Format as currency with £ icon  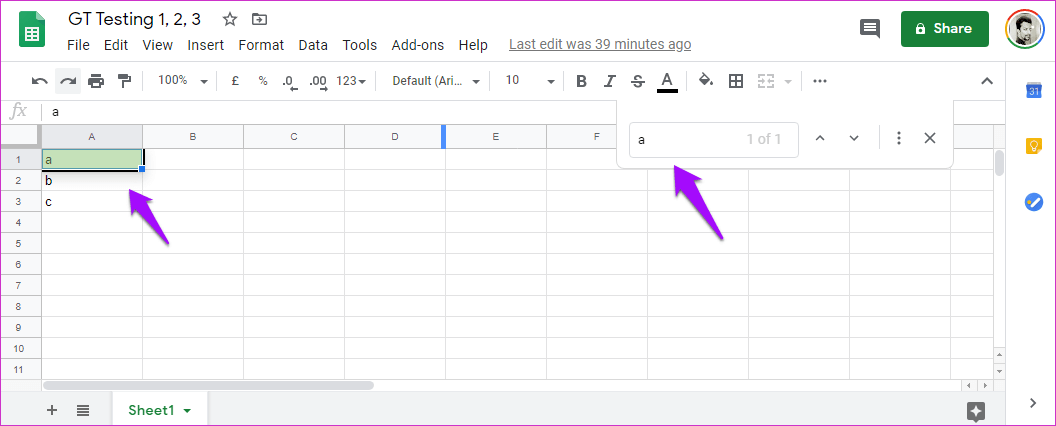(x=235, y=81)
